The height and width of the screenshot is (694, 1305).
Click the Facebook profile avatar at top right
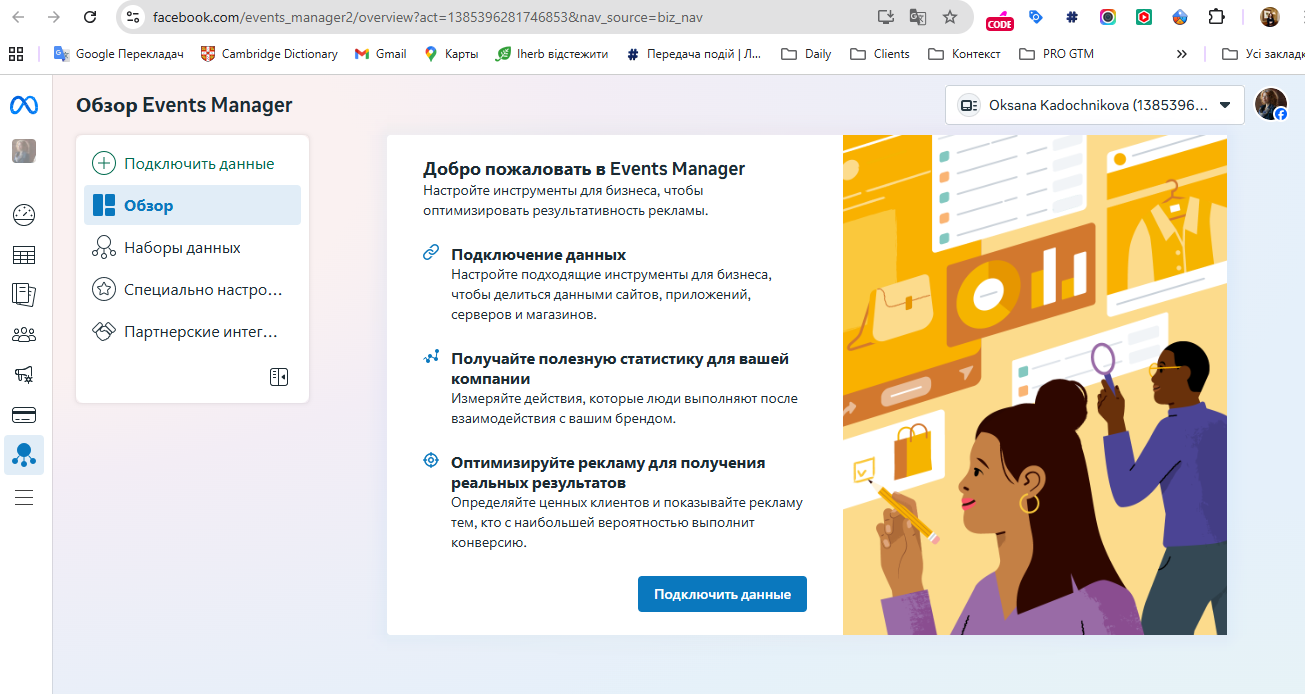click(x=1271, y=105)
